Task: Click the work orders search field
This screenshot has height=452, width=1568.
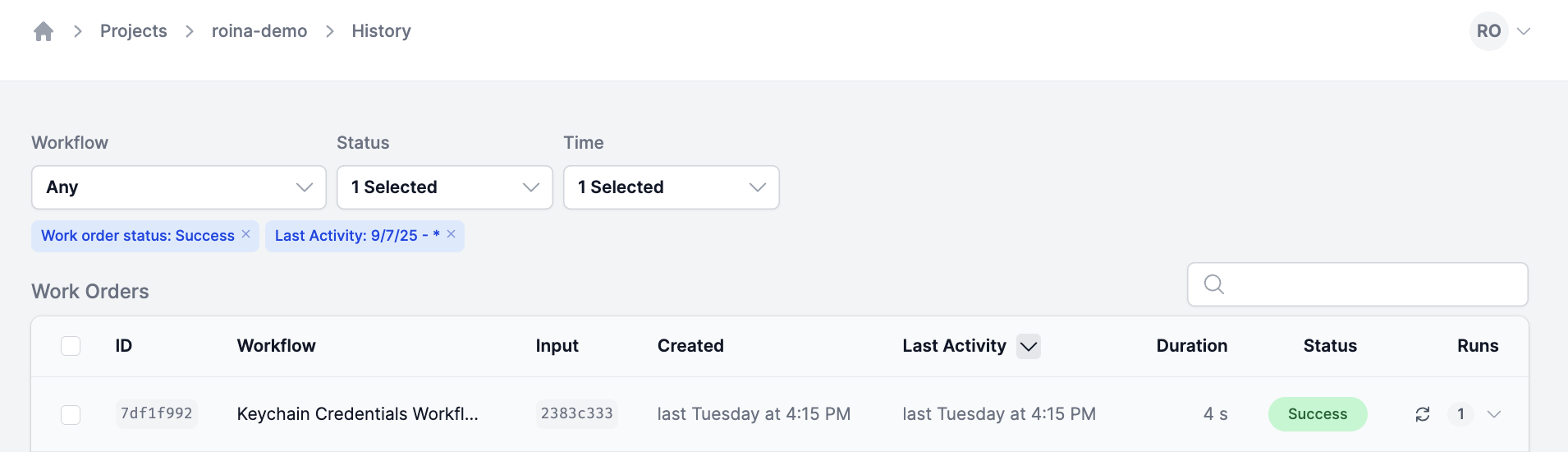Action: pos(1371,284)
